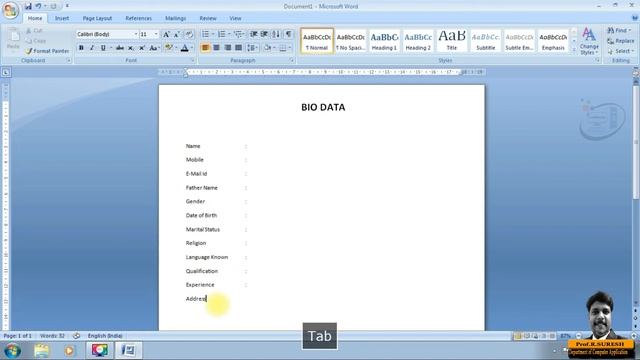
Task: Sort the selected paragraphs
Action: point(276,34)
